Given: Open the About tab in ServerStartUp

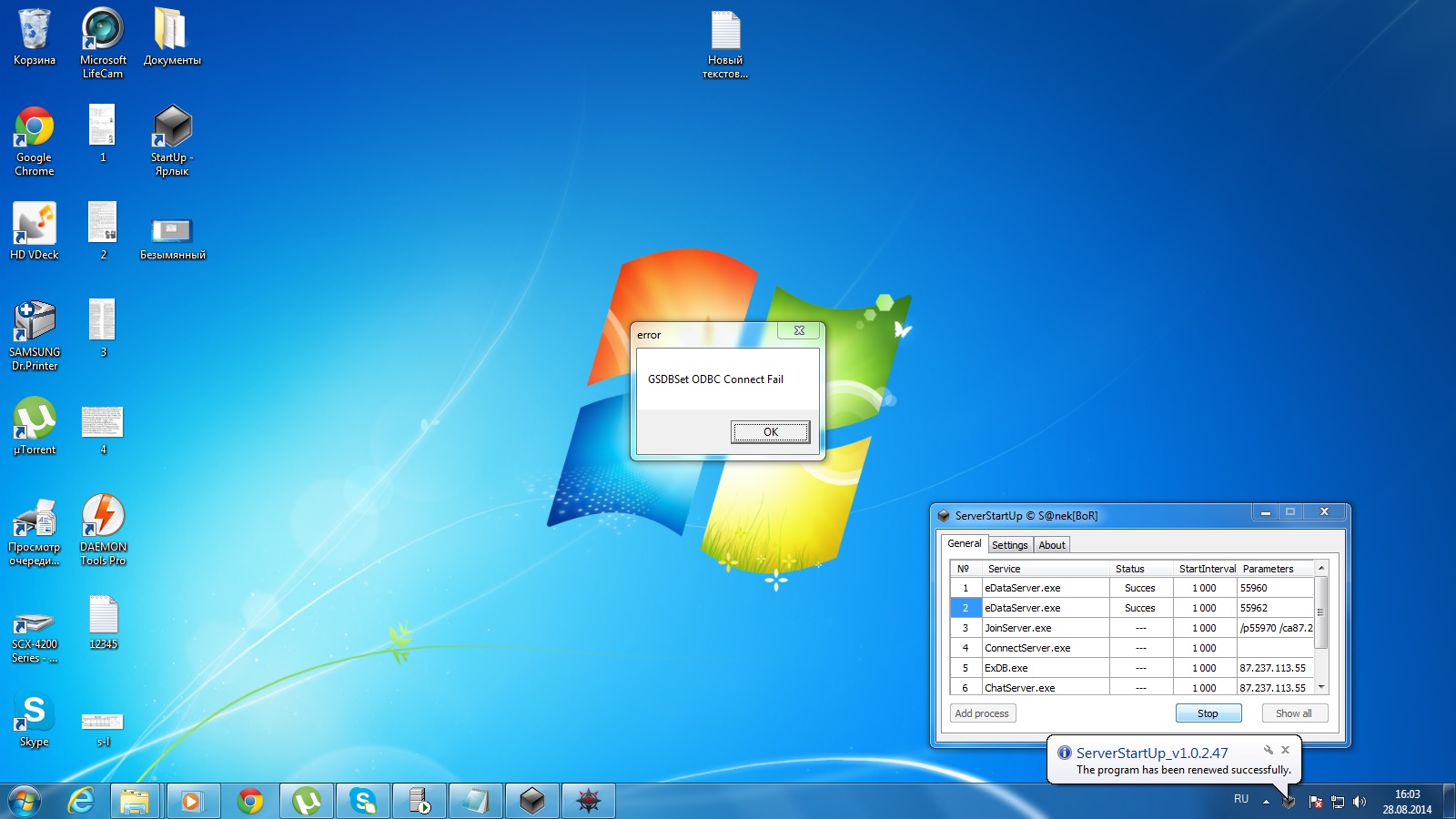Looking at the screenshot, I should 1052,545.
